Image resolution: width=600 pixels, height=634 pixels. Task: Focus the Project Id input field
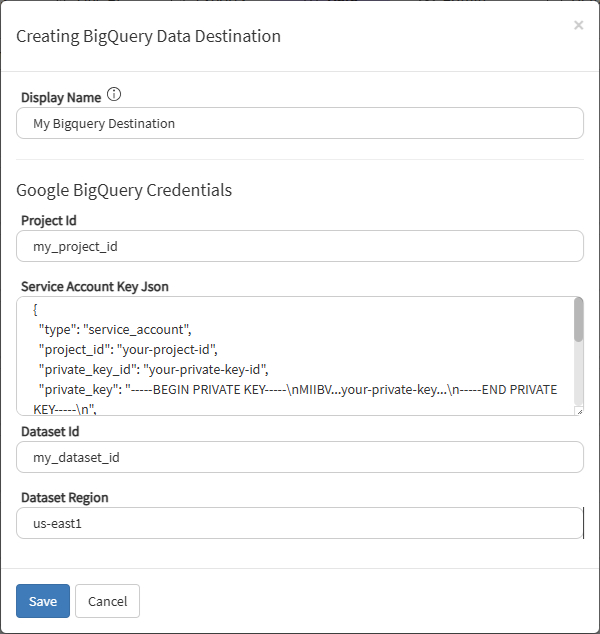click(300, 246)
